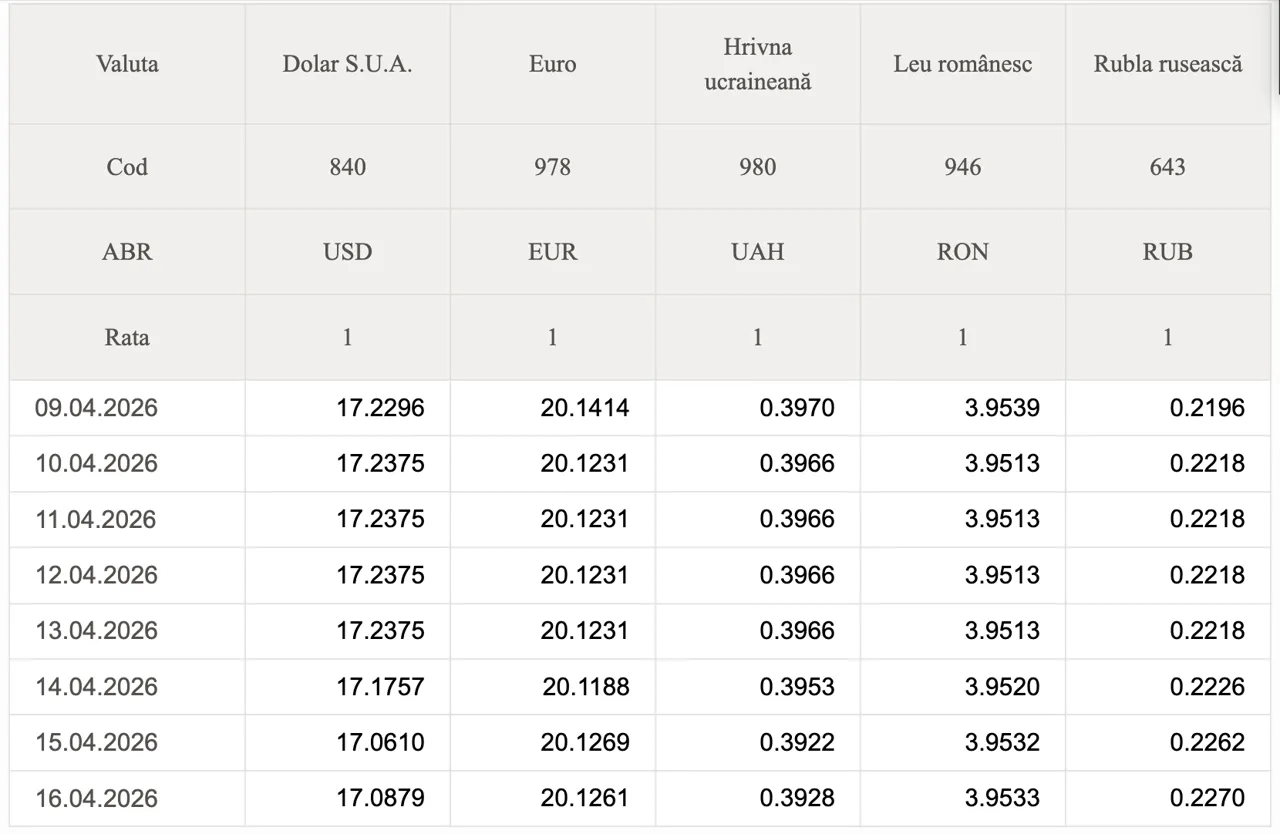Screen dimensions: 1280x834
Task: Select currency code 980 cell
Action: click(x=757, y=167)
